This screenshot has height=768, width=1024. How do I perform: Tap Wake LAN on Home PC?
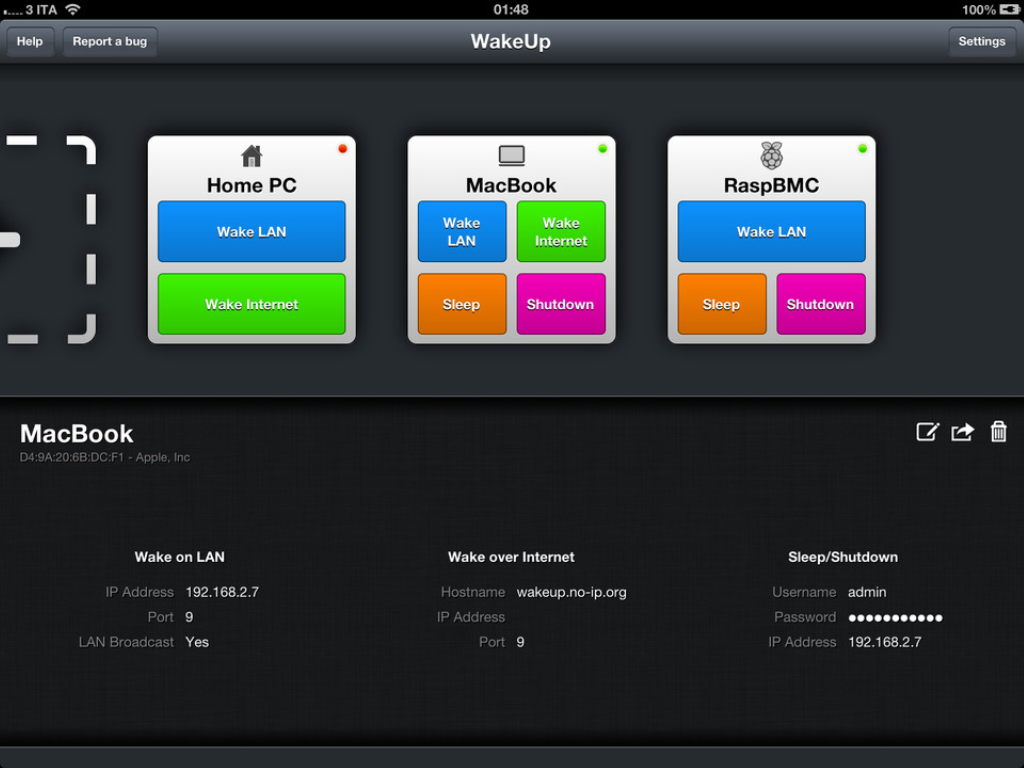(251, 232)
